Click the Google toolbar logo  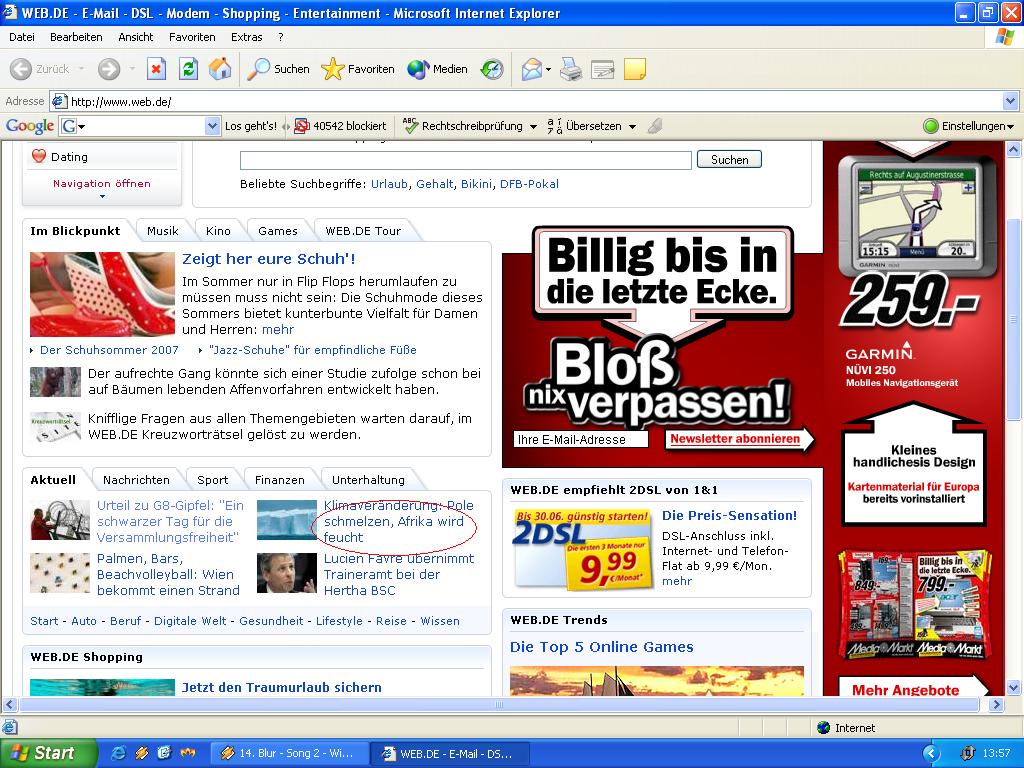pyautogui.click(x=29, y=126)
